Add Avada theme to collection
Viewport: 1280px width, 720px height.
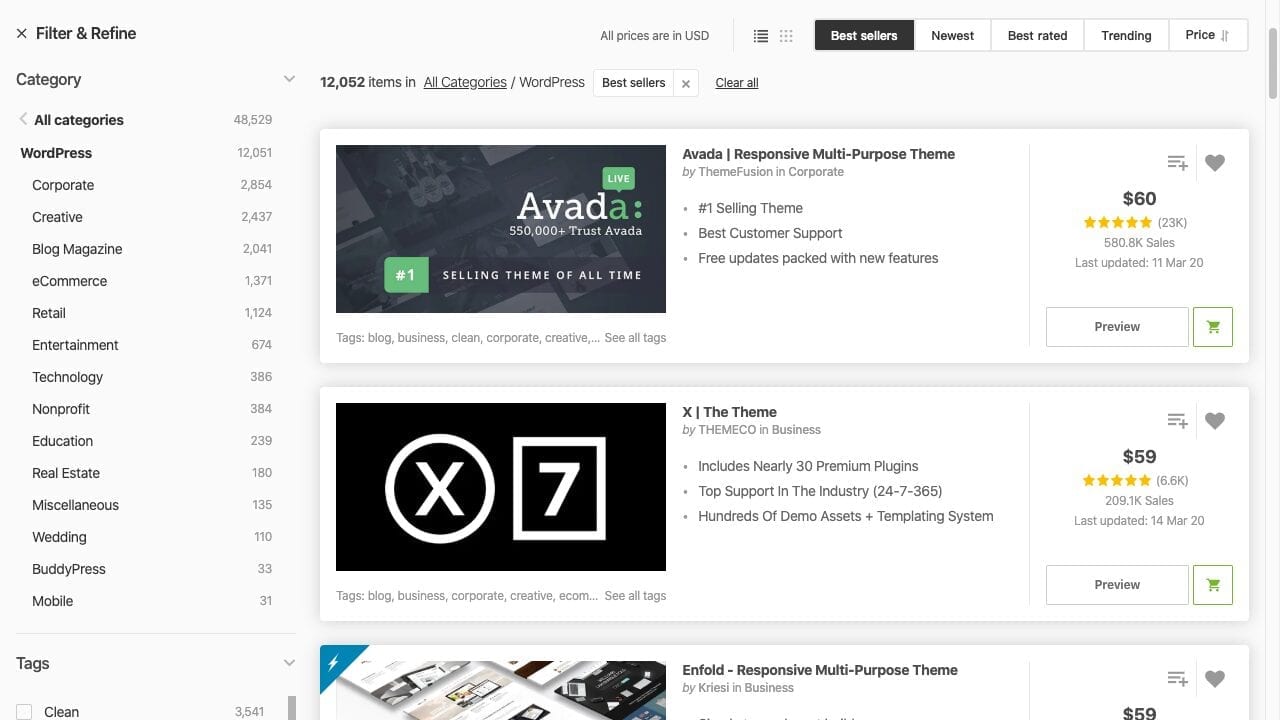[x=1177, y=163]
